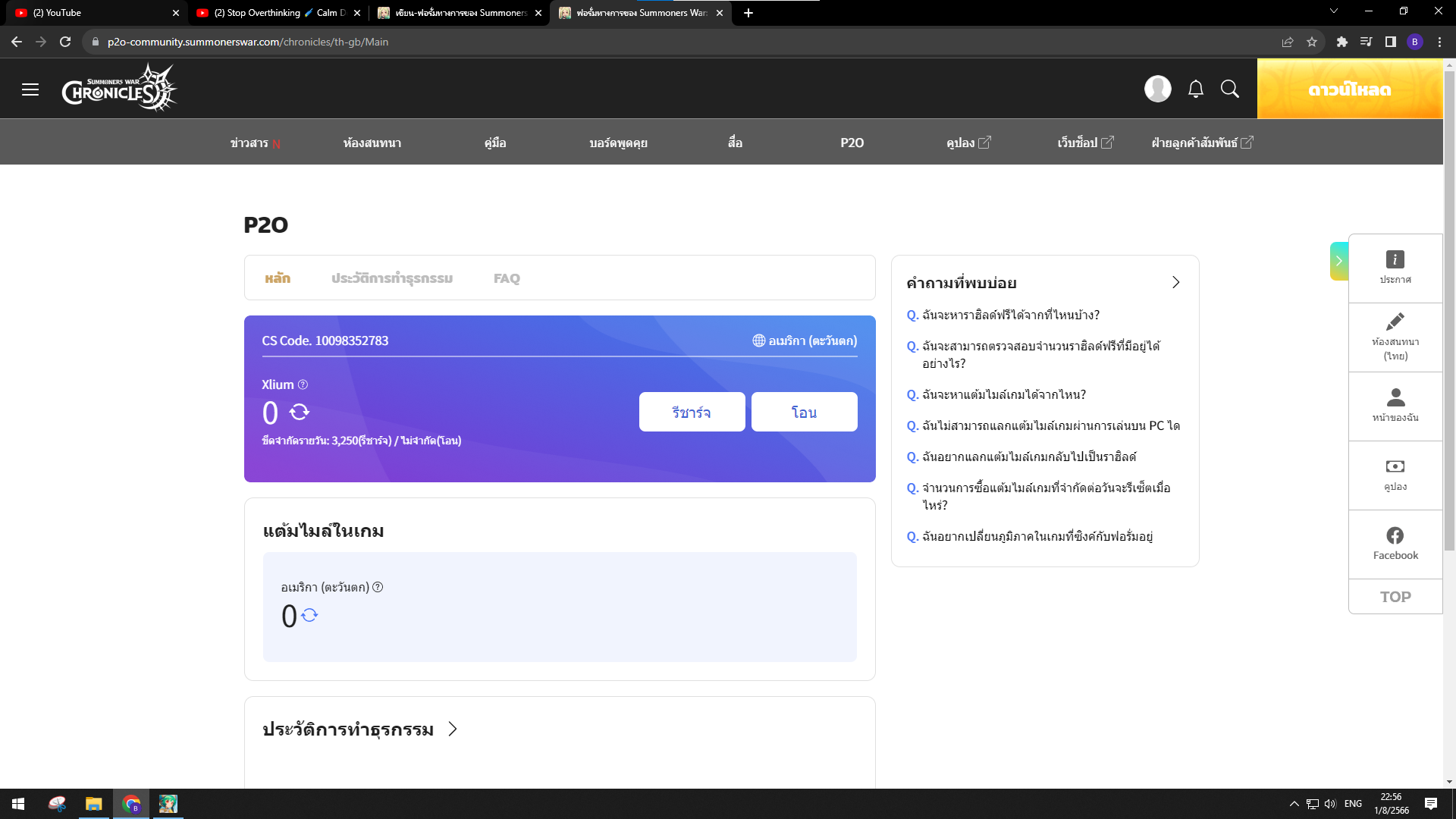Show hidden system tray icons
Screen dimensions: 1456x819
point(1294,804)
